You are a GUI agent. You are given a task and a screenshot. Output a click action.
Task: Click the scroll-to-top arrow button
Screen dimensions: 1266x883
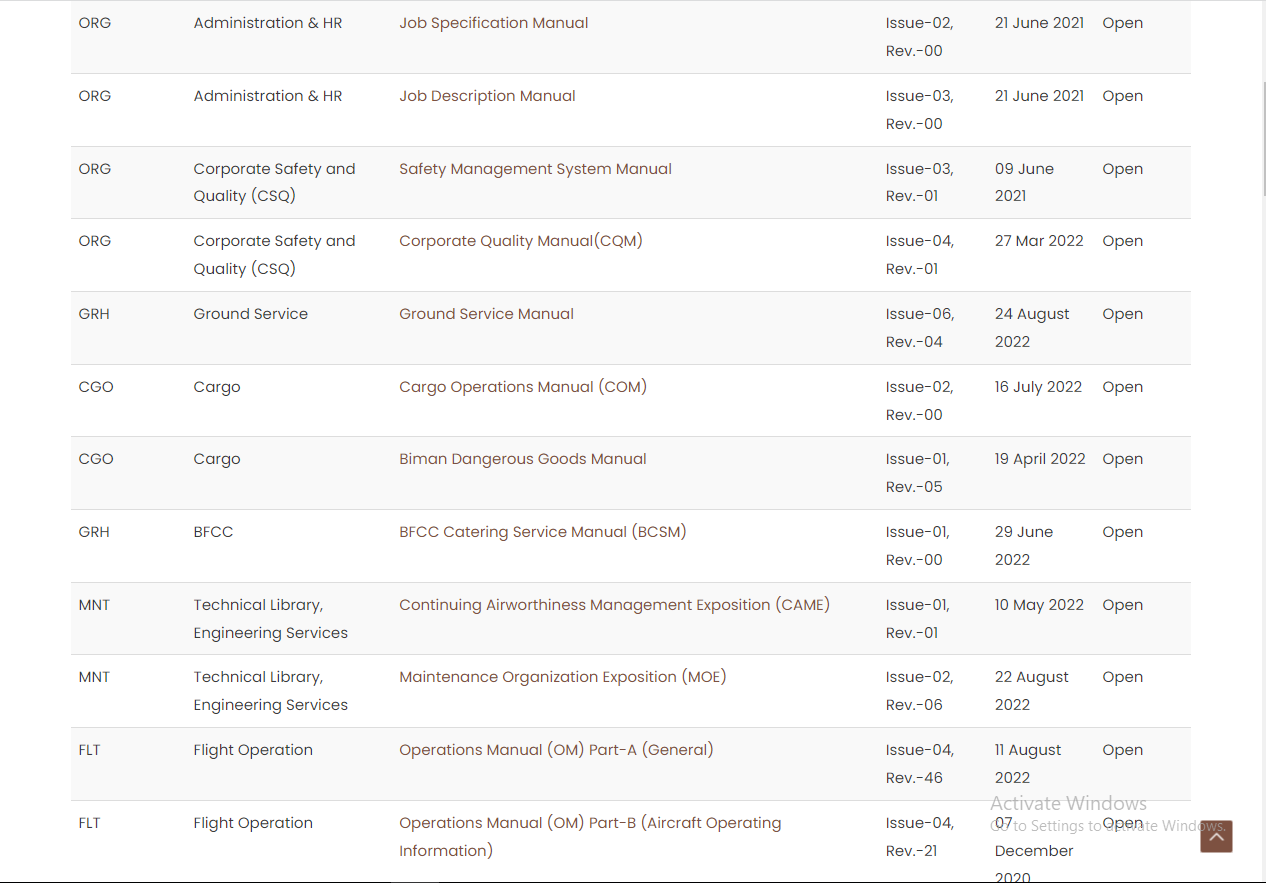[x=1216, y=837]
